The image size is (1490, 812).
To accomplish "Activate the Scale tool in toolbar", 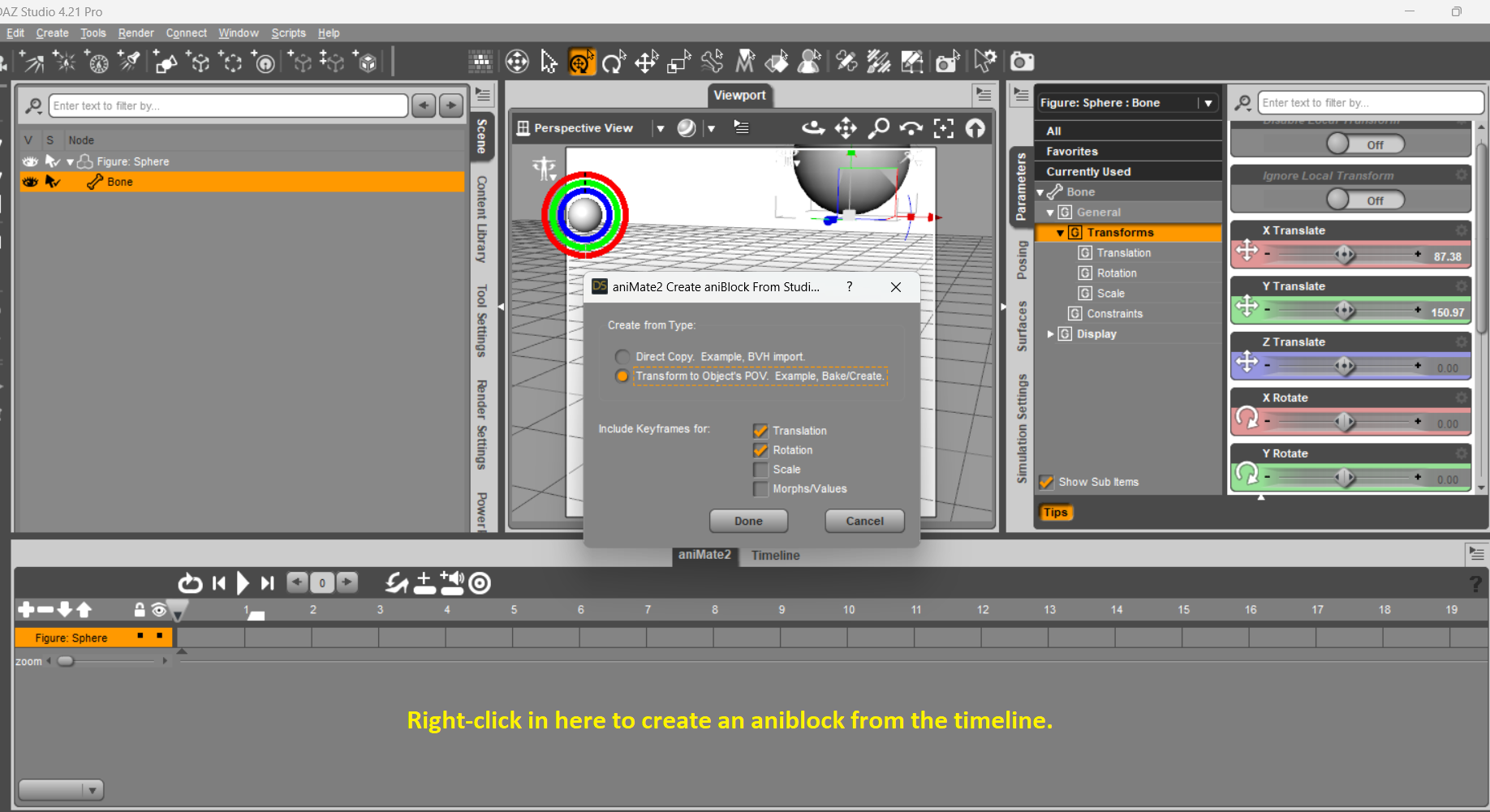I will point(679,62).
